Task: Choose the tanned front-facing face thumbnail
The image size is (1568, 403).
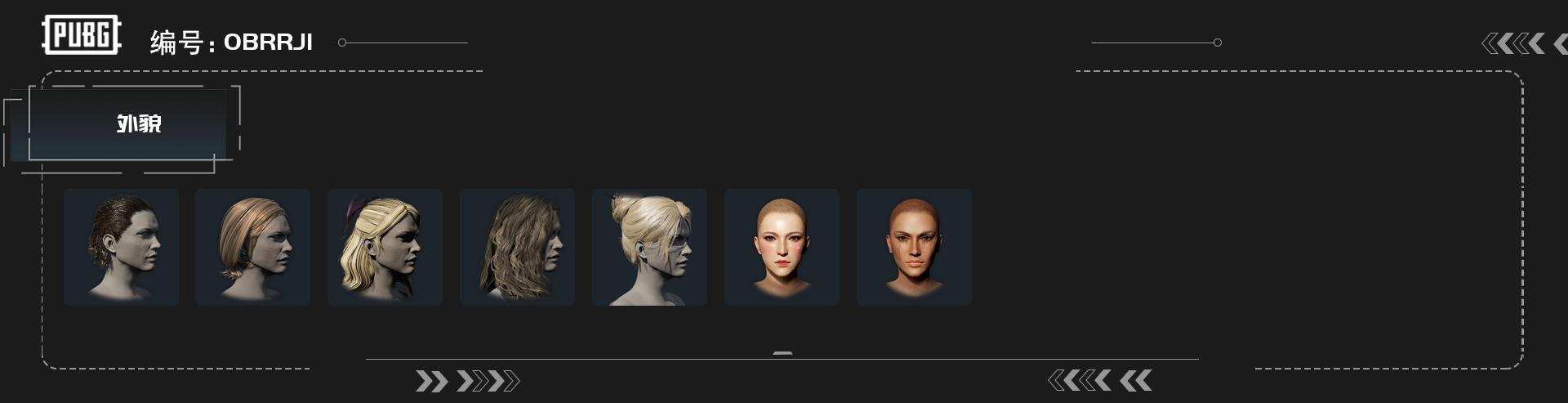Action: coord(915,247)
